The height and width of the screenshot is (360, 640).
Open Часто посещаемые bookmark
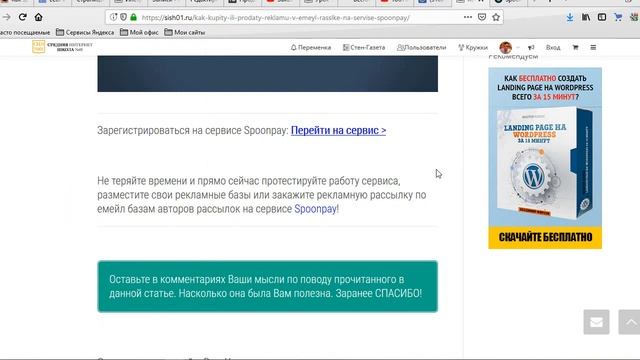[25, 32]
